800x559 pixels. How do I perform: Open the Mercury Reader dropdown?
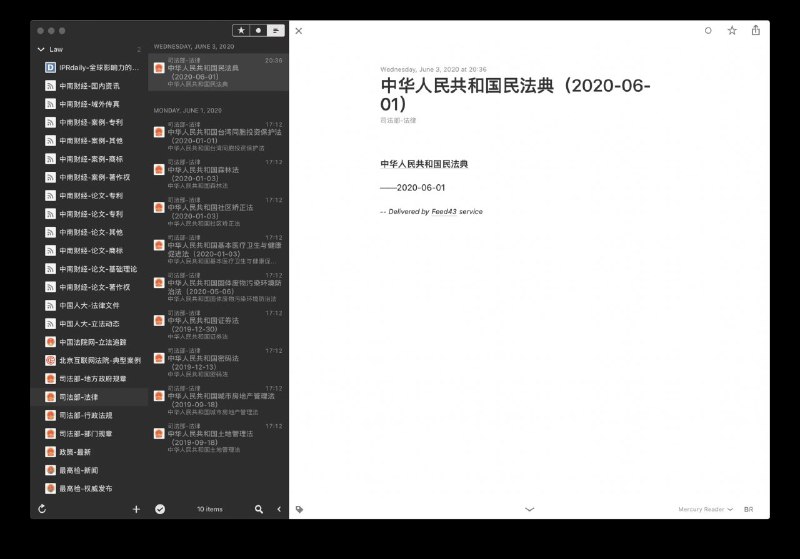point(704,509)
